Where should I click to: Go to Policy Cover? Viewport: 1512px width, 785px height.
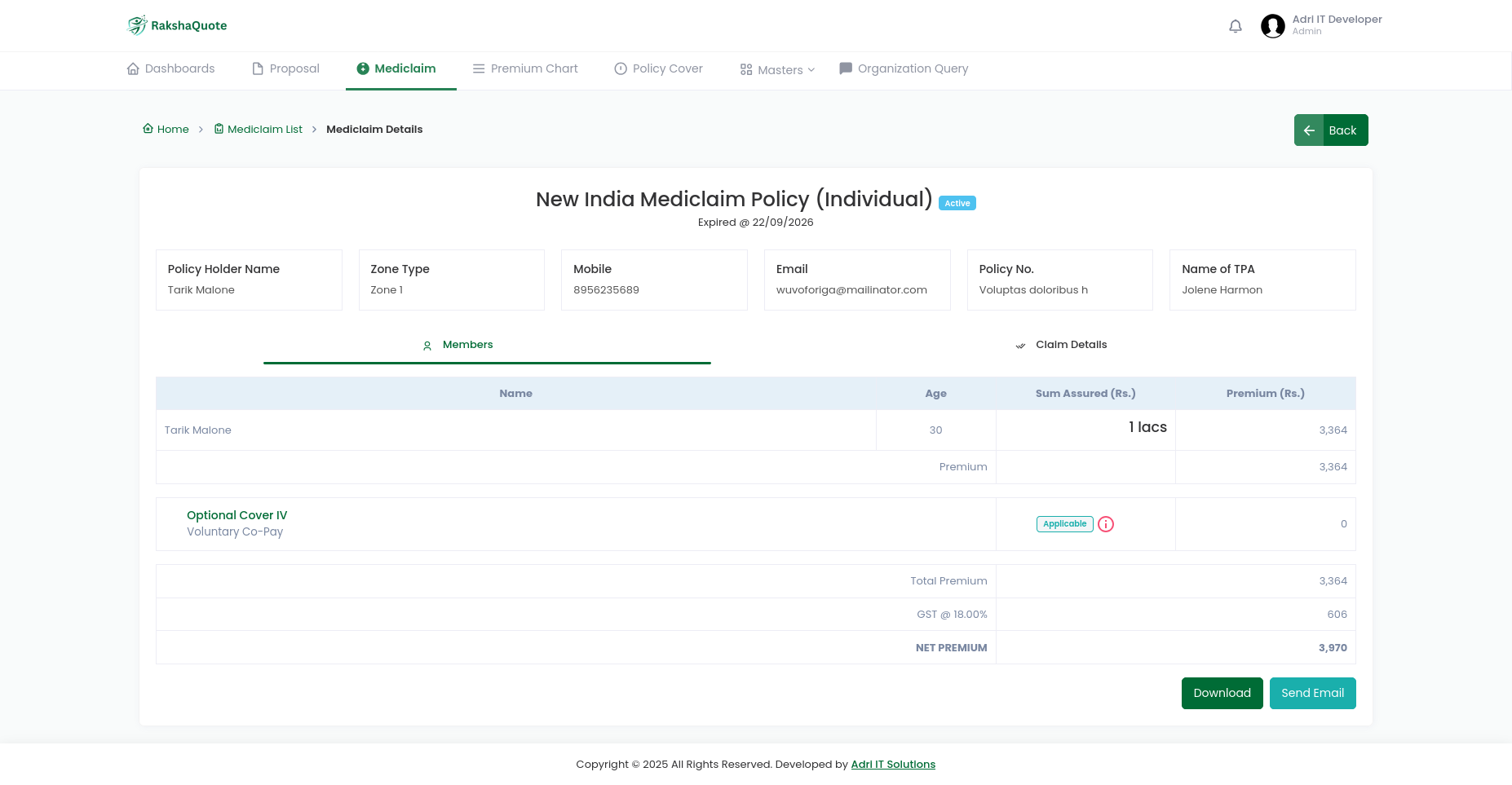[658, 68]
